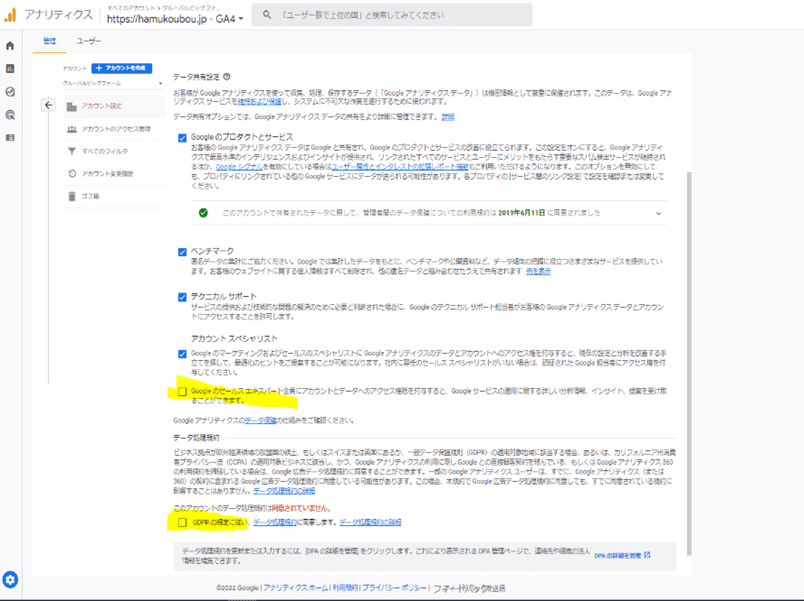The height and width of the screenshot is (601, 804).
Task: Open 利用規約 footer link
Action: (x=346, y=588)
